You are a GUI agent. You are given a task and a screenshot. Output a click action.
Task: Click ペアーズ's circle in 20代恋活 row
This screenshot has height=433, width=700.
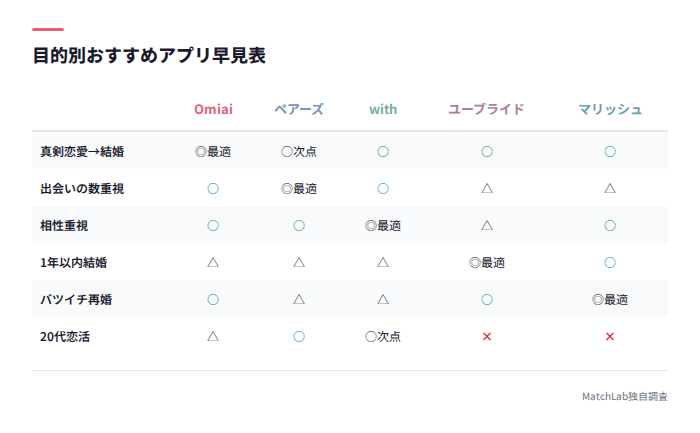(x=299, y=337)
